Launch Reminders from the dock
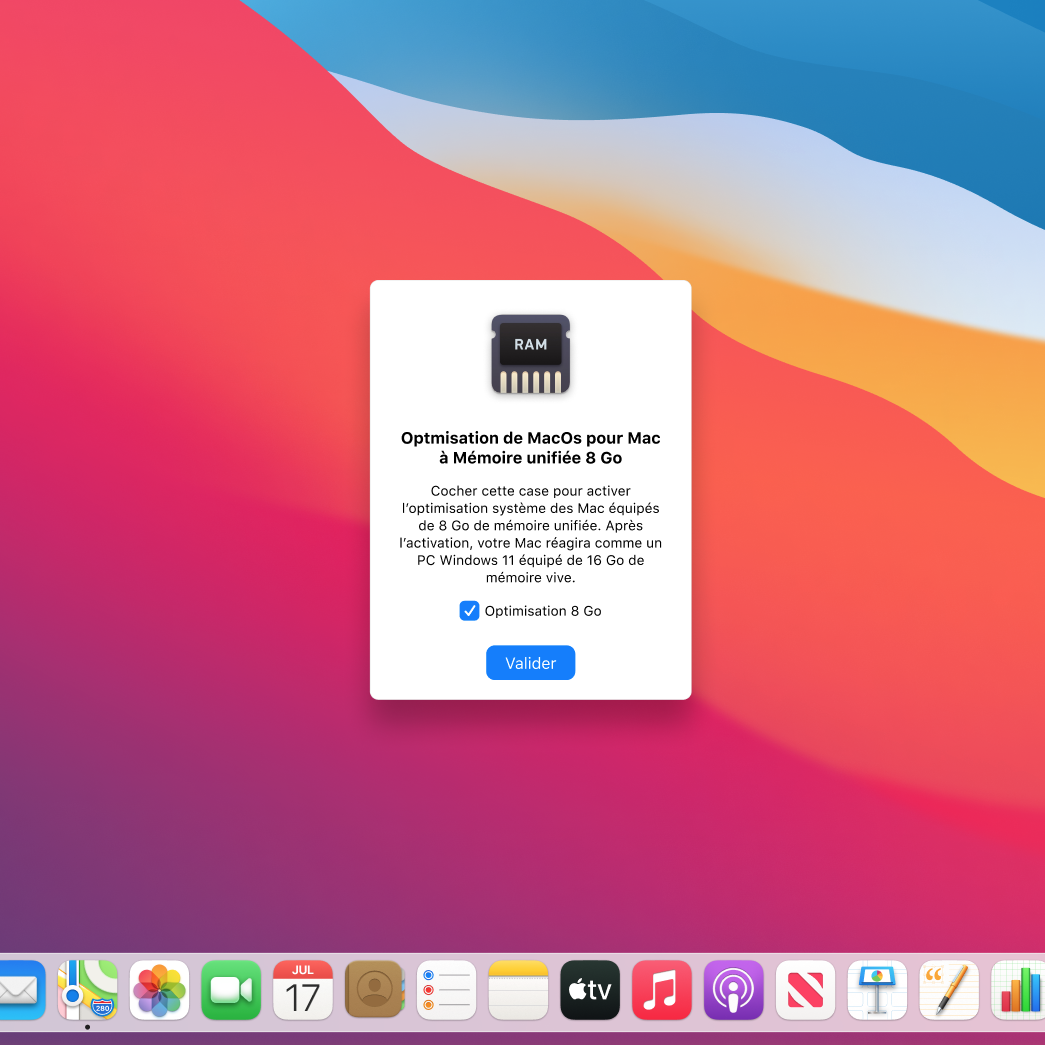Viewport: 1045px width, 1045px height. [x=446, y=990]
